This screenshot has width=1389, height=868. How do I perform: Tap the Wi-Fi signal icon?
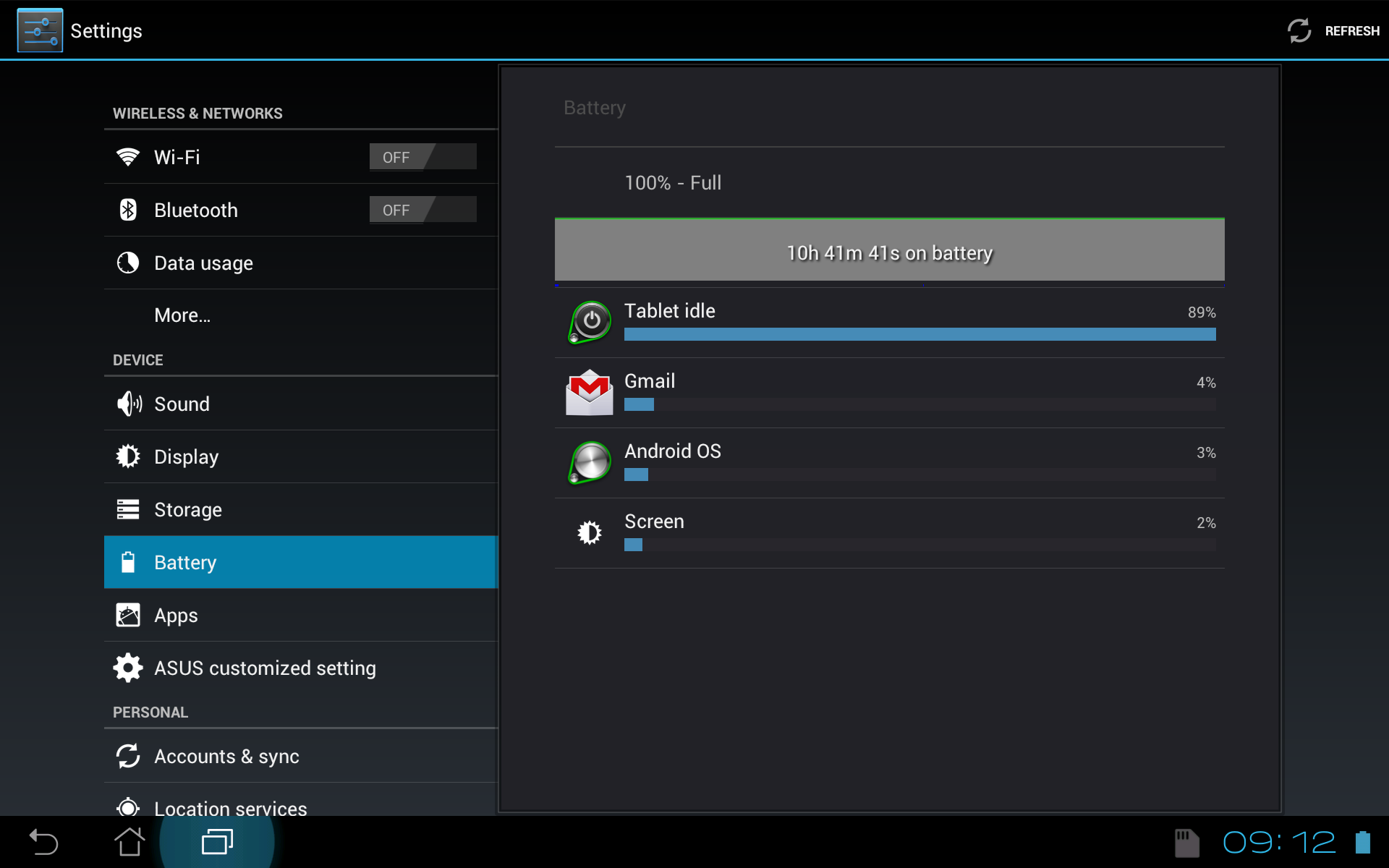(x=128, y=157)
